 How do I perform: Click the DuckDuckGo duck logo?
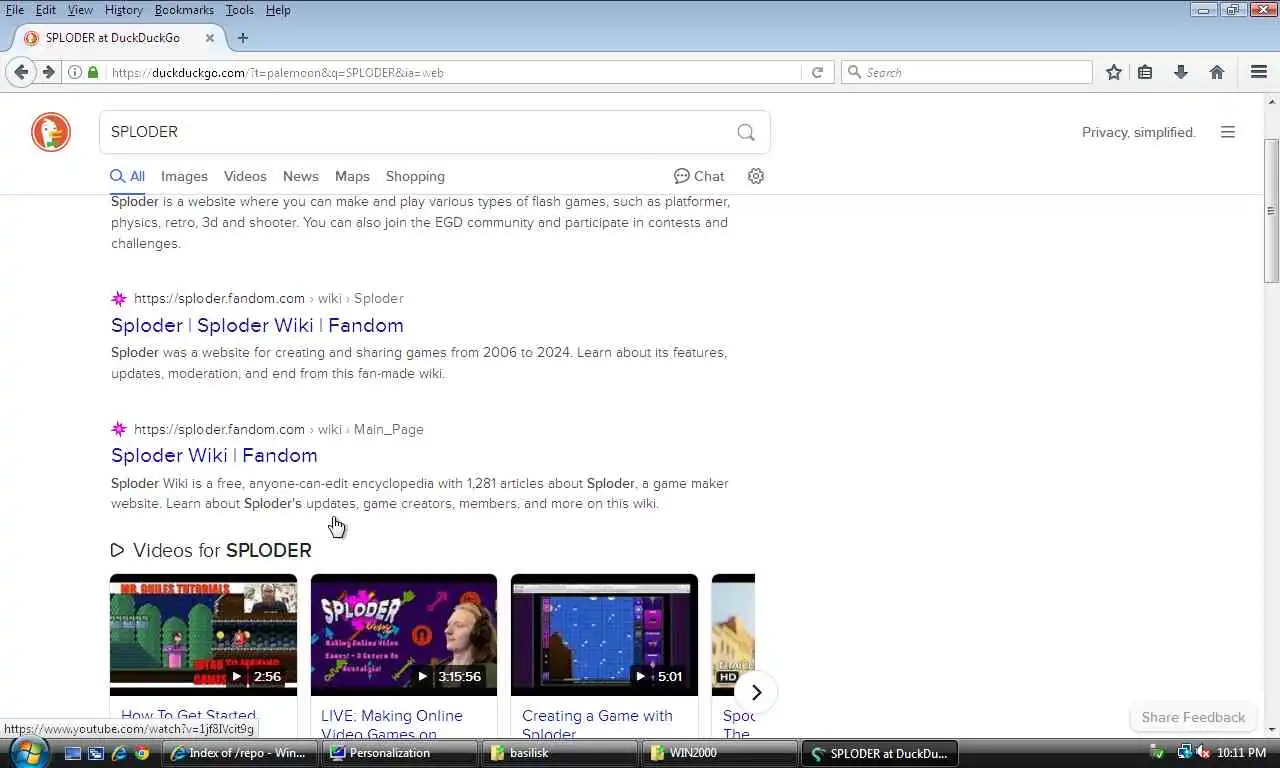pyautogui.click(x=51, y=132)
